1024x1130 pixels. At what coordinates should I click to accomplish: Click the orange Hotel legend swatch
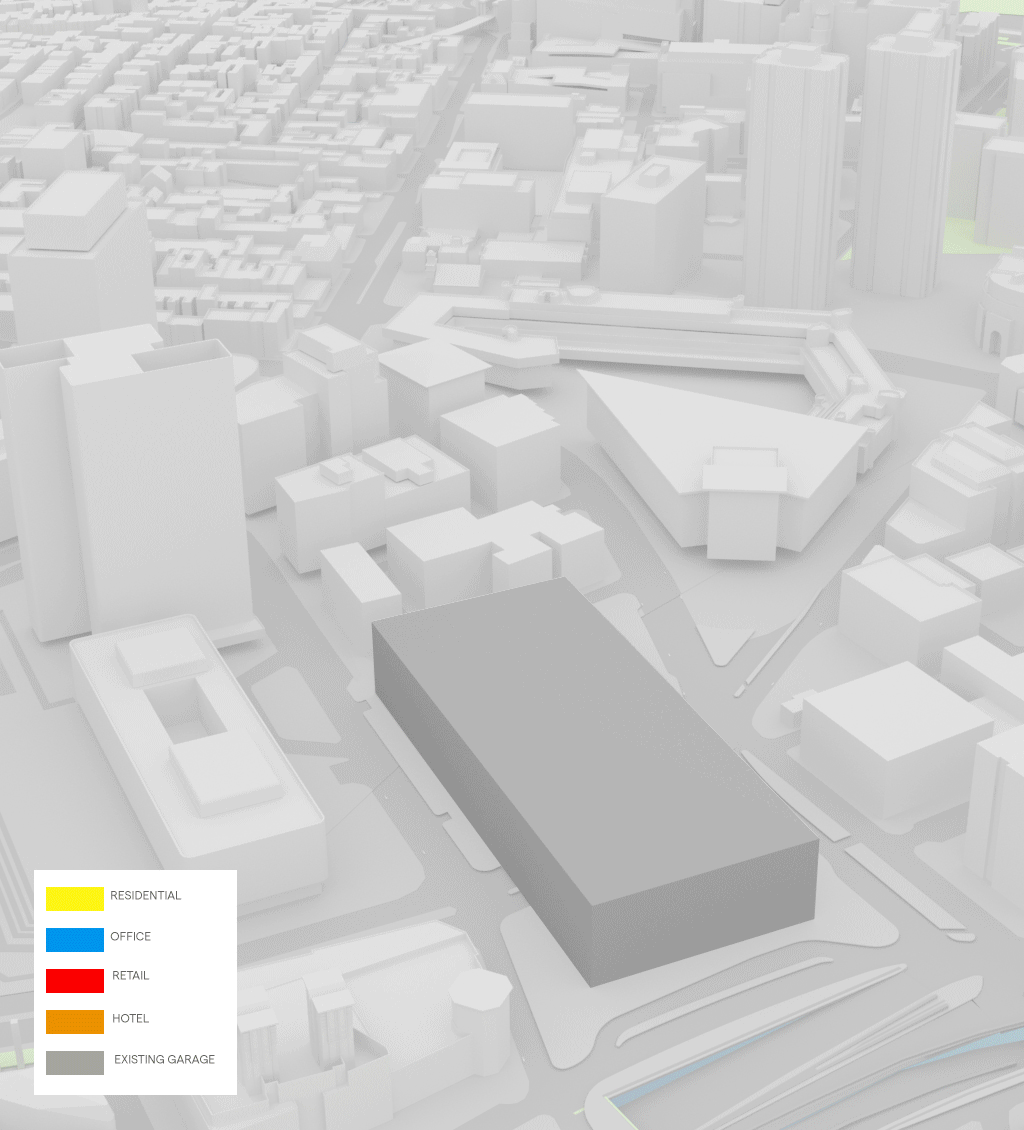pyautogui.click(x=75, y=1022)
